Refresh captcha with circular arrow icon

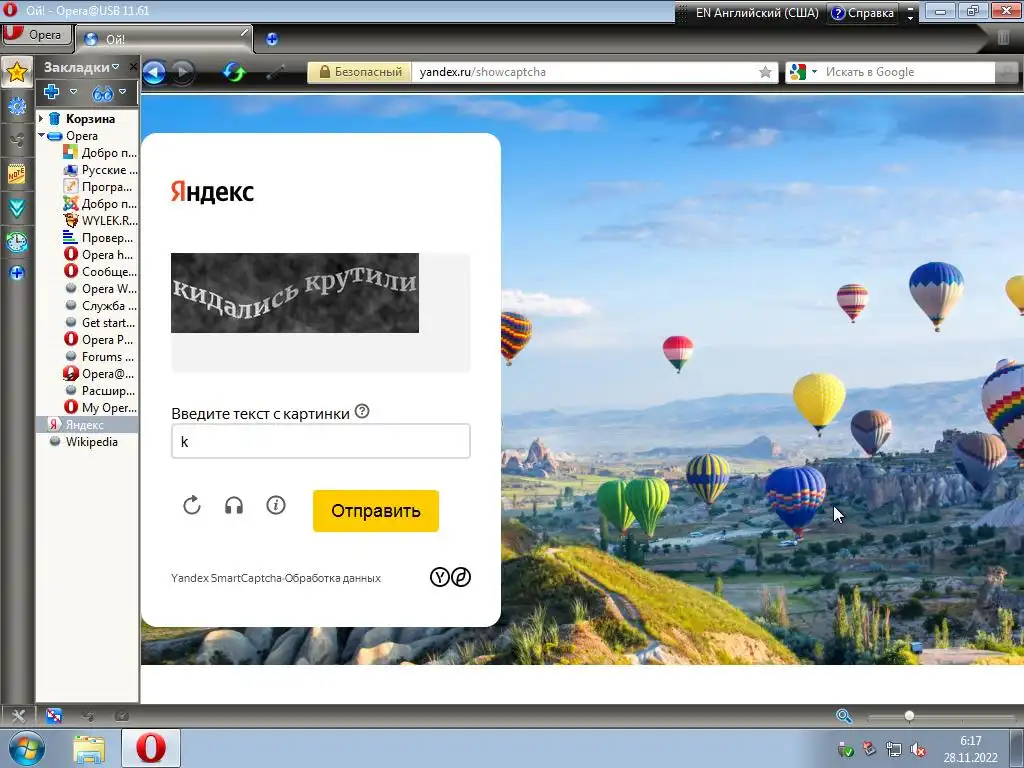[x=192, y=505]
